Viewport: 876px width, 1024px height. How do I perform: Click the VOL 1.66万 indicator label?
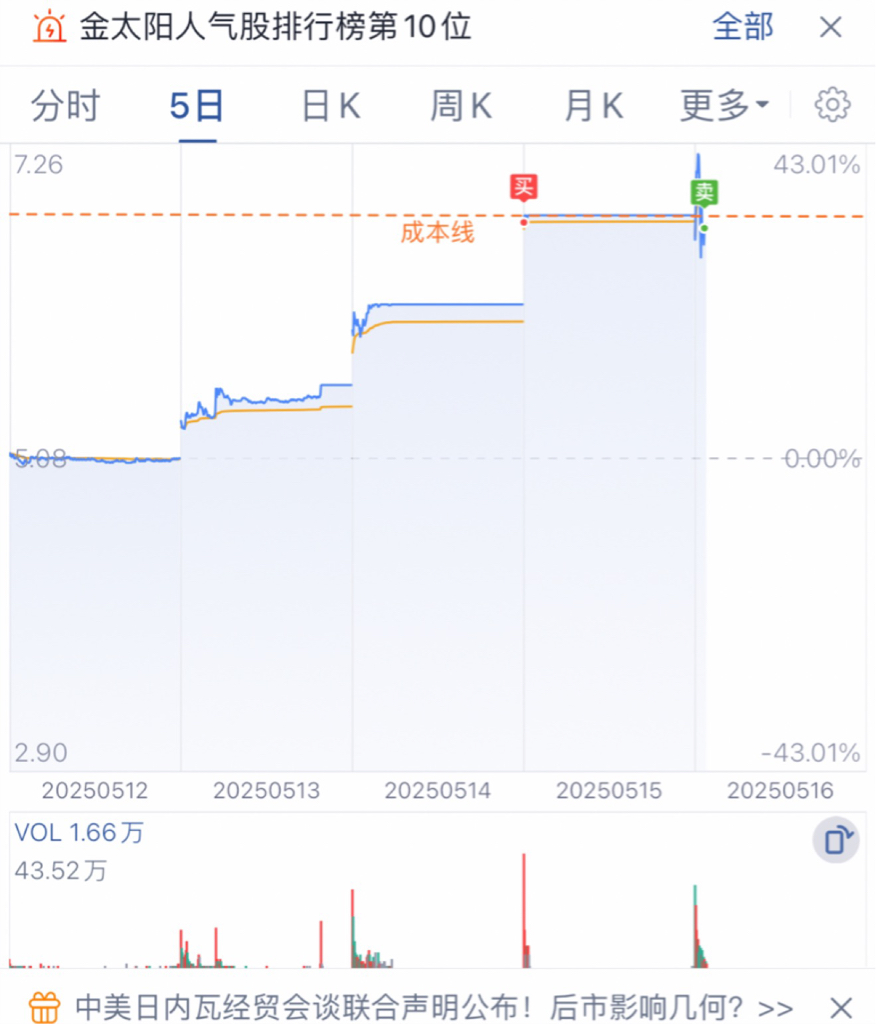[79, 833]
